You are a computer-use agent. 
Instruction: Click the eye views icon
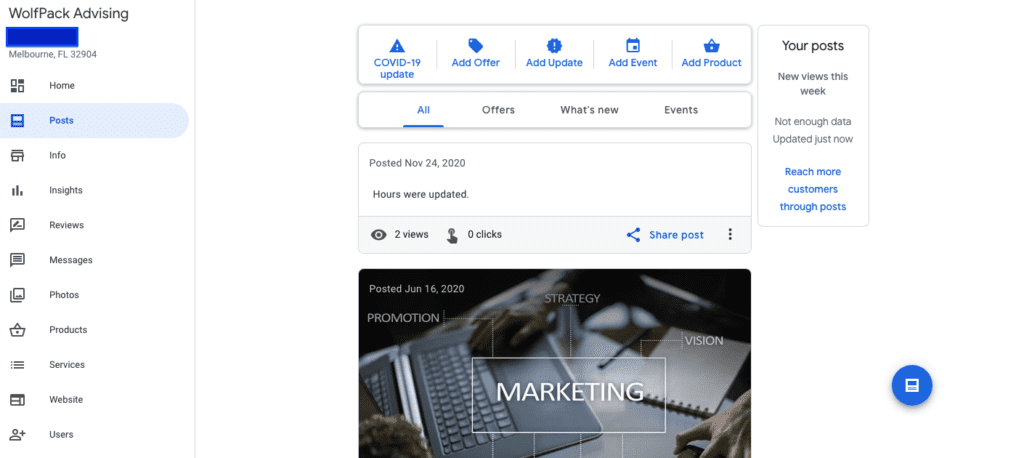[379, 235]
